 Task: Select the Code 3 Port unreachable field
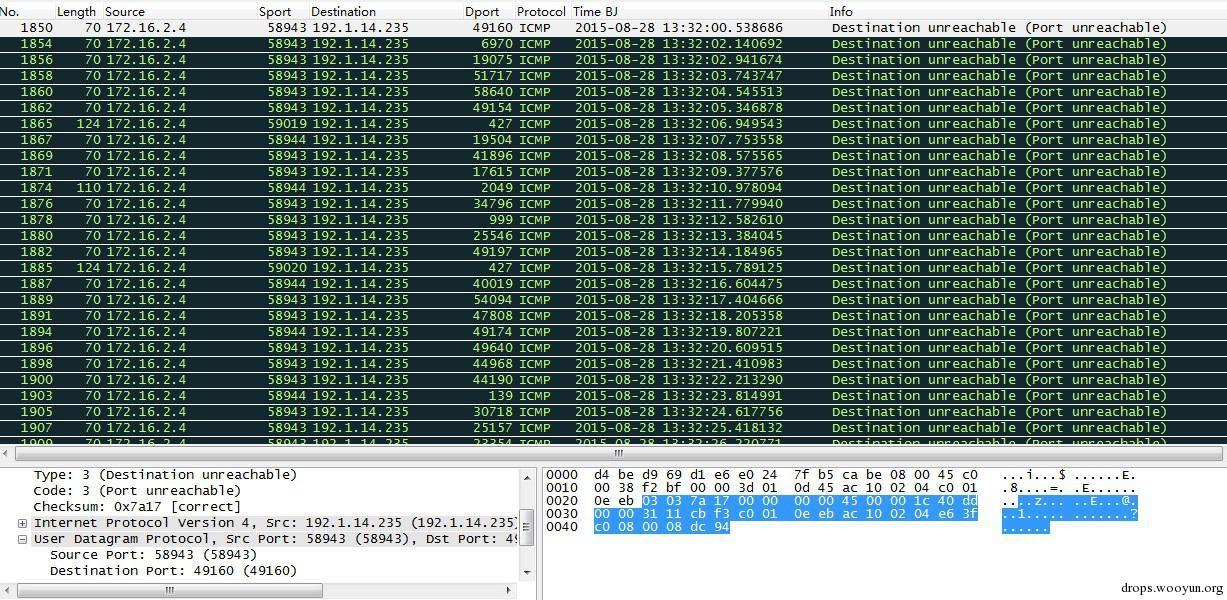[137, 491]
